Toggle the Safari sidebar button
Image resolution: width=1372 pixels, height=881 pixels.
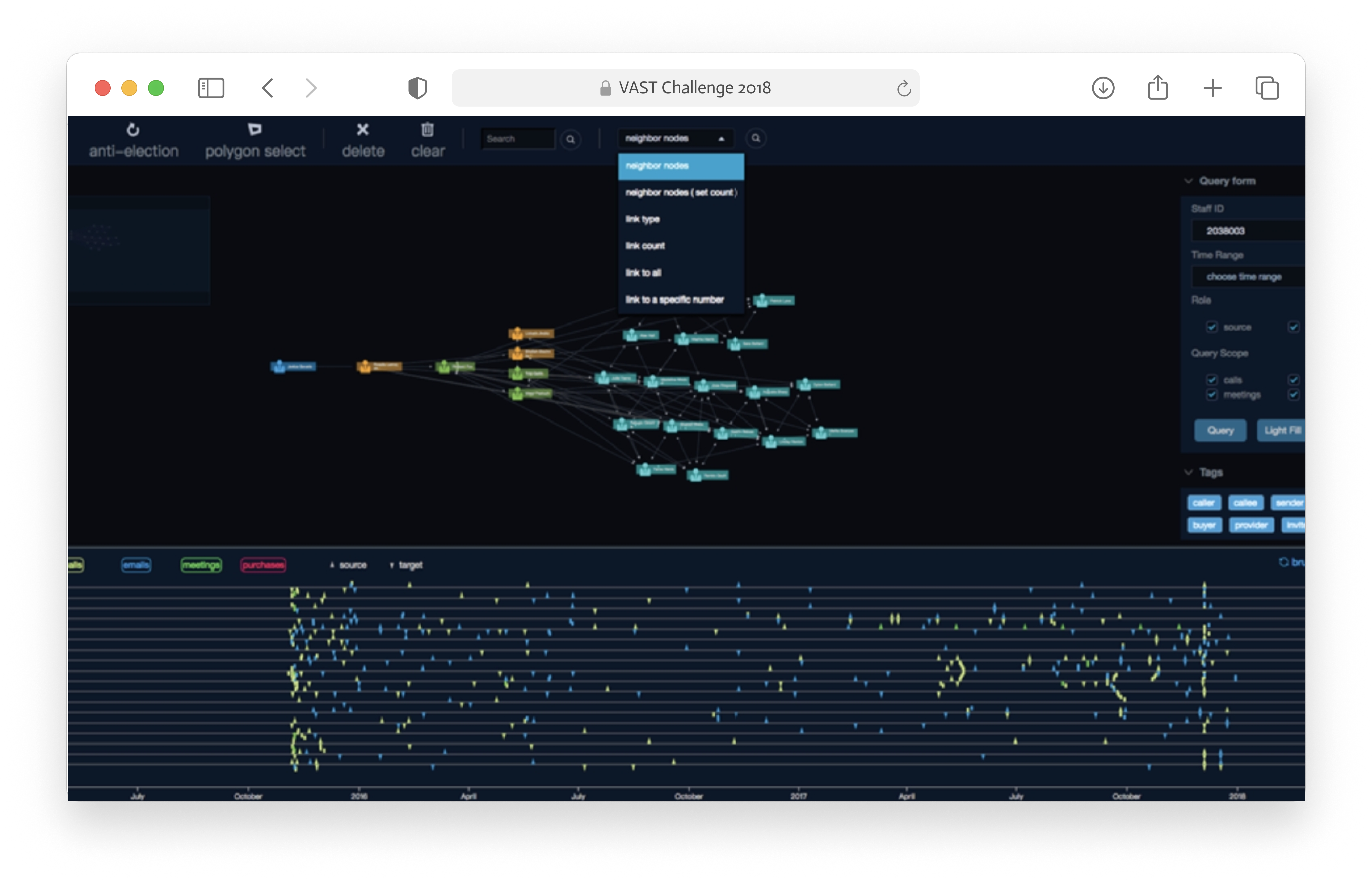pos(211,88)
